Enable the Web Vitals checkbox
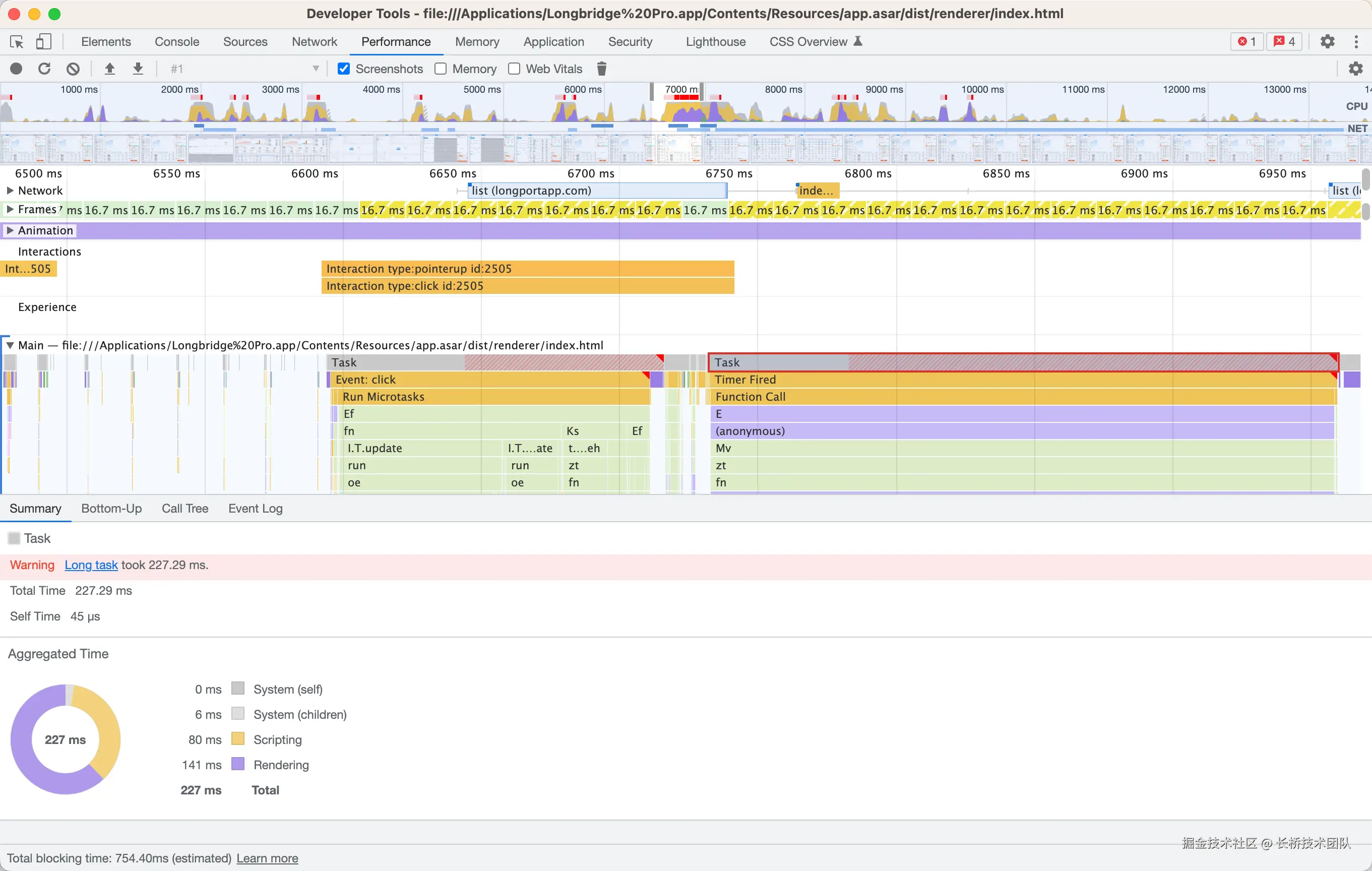 [514, 69]
